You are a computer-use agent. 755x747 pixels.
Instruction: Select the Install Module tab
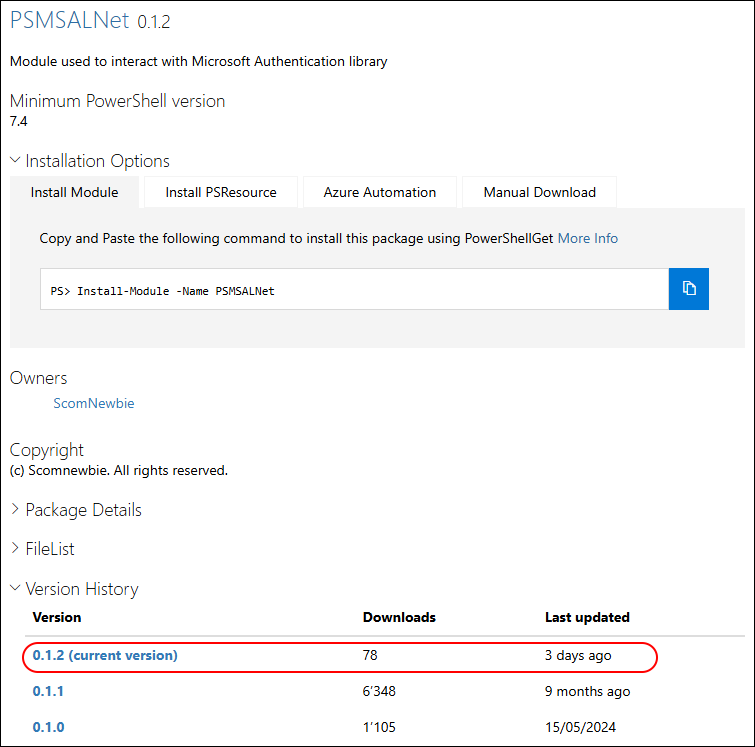click(x=74, y=192)
